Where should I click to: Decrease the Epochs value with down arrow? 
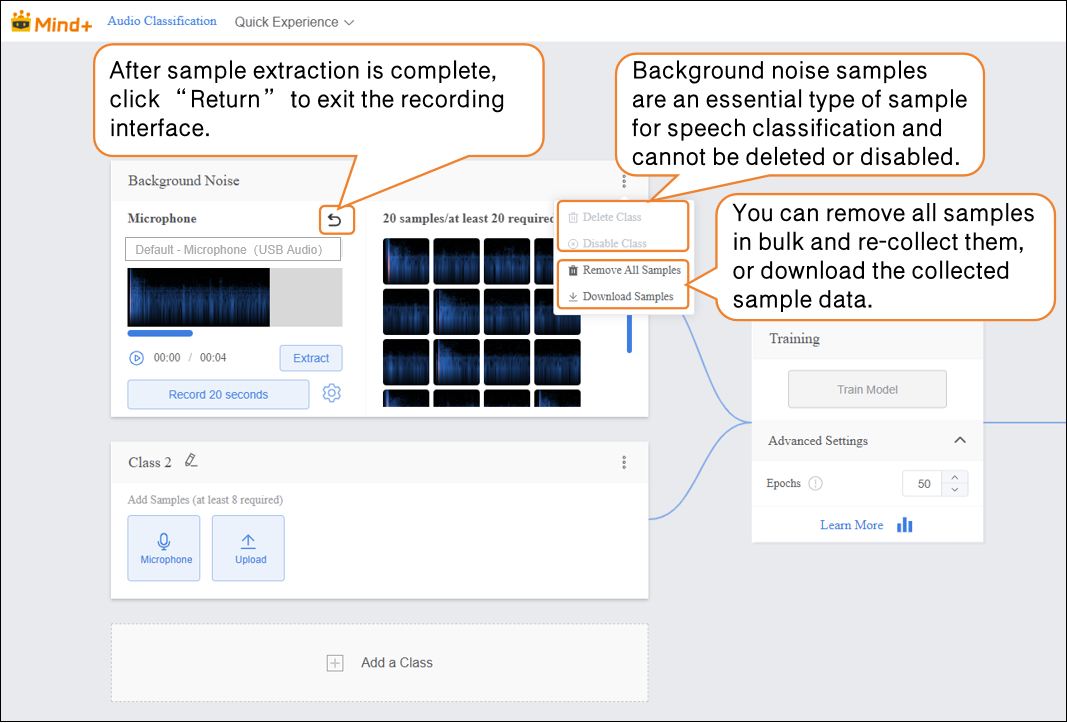(x=955, y=490)
